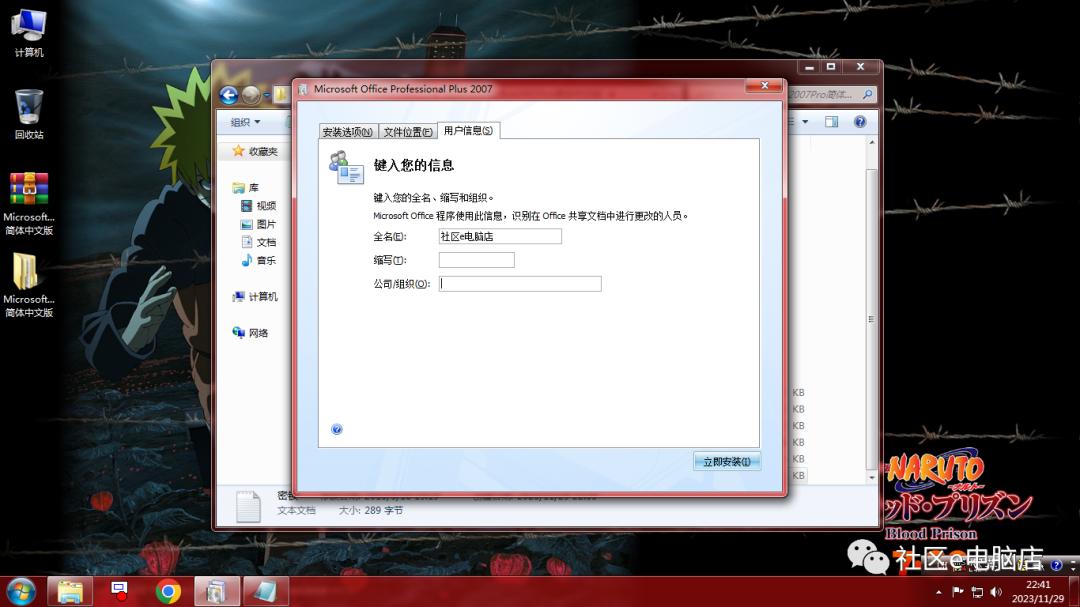Open the help icon in the Office installer
The image size is (1080, 607).
click(337, 429)
